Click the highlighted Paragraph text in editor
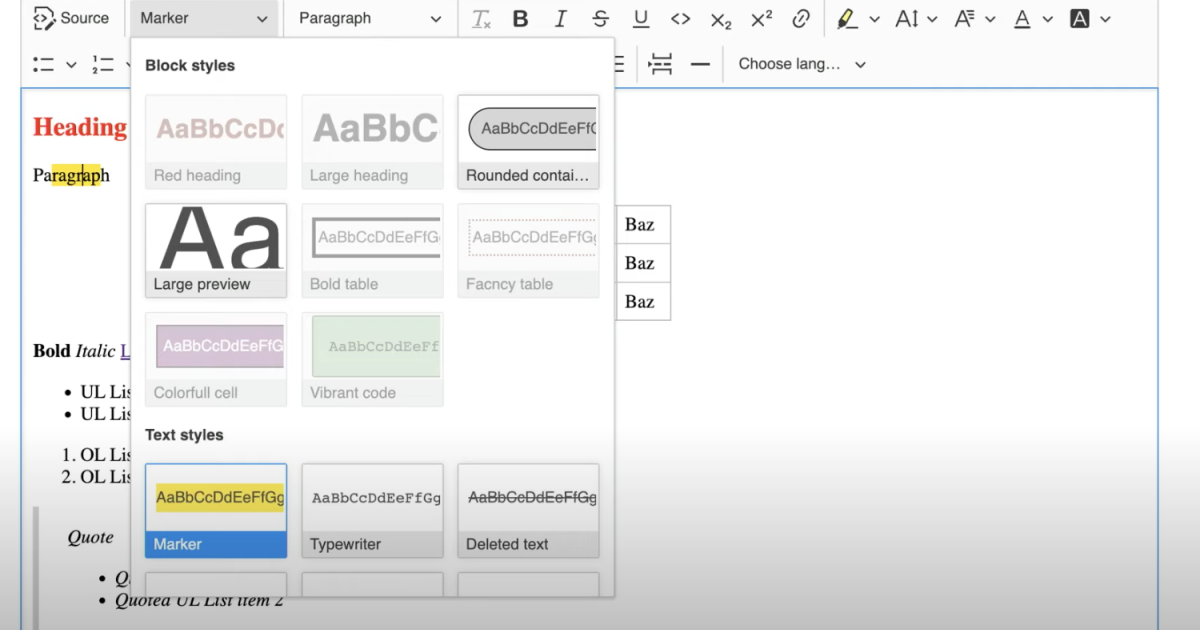The image size is (1200, 630). (x=71, y=175)
